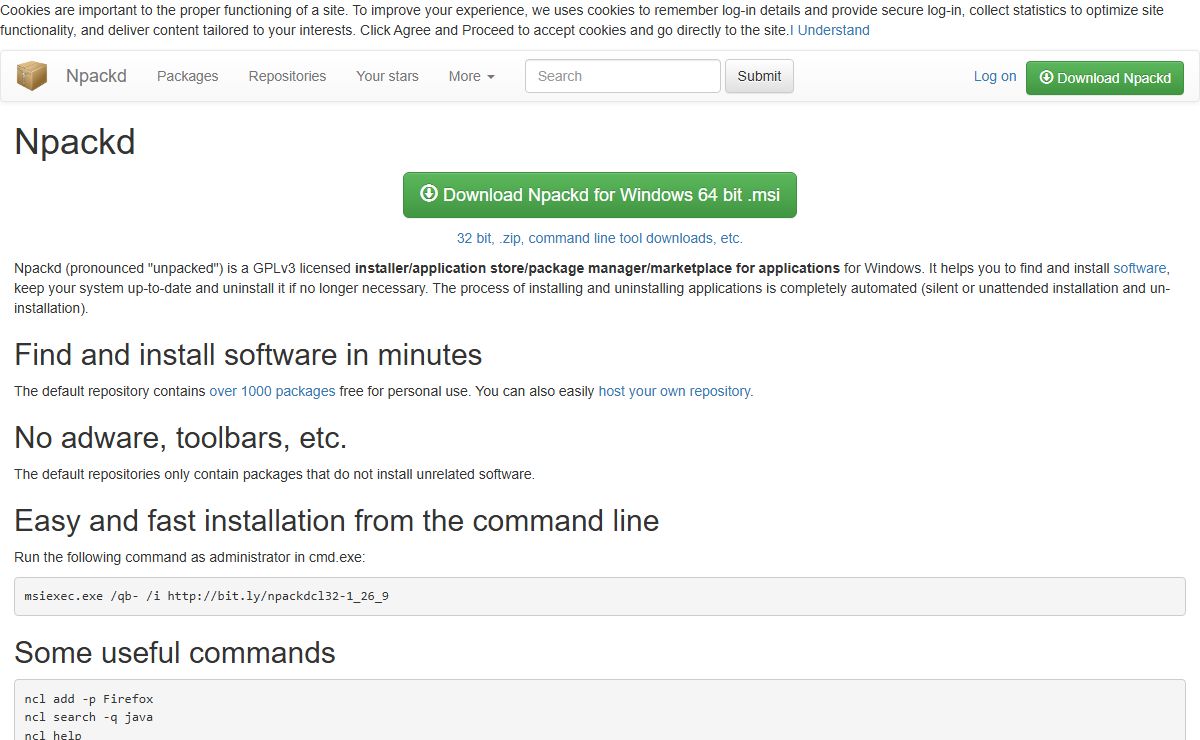This screenshot has height=740, width=1200.
Task: Open the More dropdown menu
Action: tap(472, 76)
